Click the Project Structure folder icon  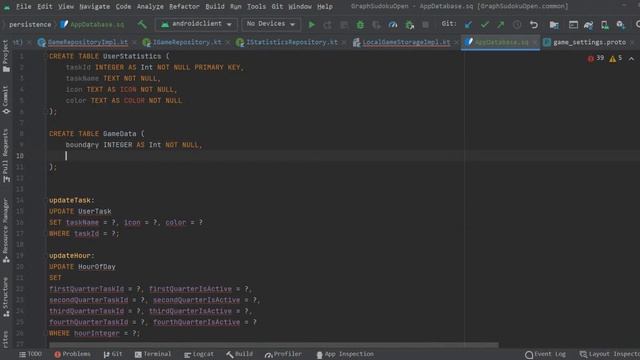tap(554, 25)
